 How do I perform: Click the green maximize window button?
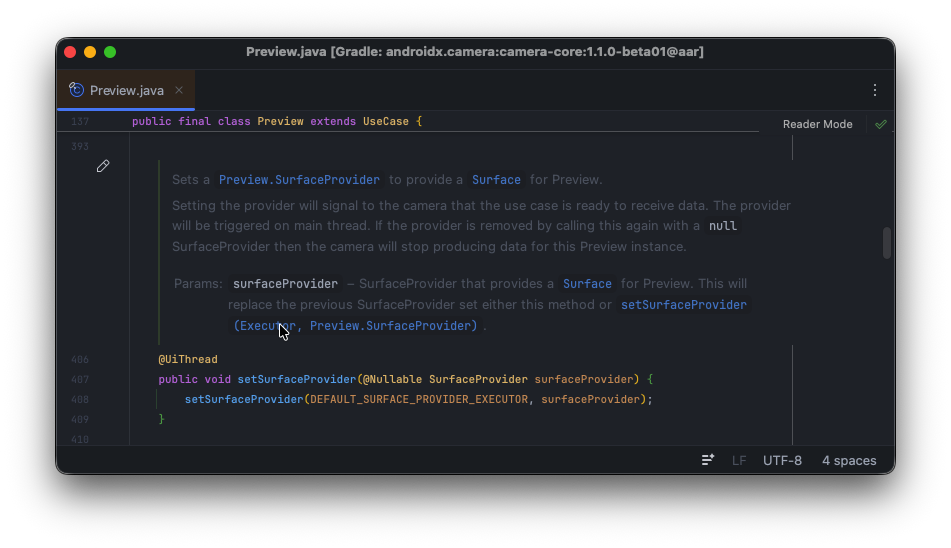110,52
